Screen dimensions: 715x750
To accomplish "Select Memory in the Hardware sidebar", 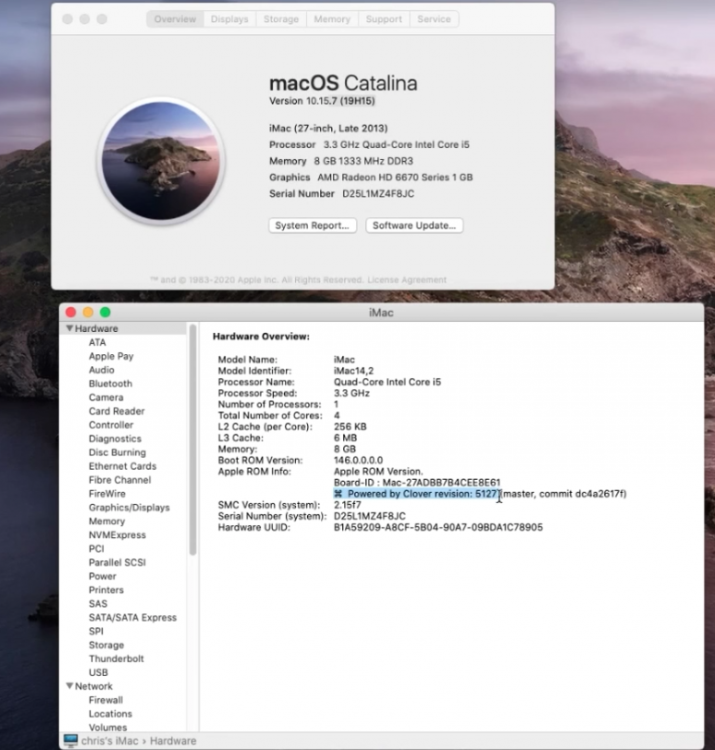I will point(107,521).
